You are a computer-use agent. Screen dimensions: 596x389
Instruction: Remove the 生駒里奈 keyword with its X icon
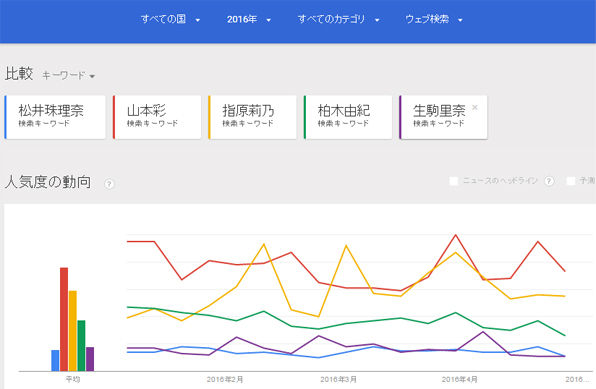pos(475,108)
